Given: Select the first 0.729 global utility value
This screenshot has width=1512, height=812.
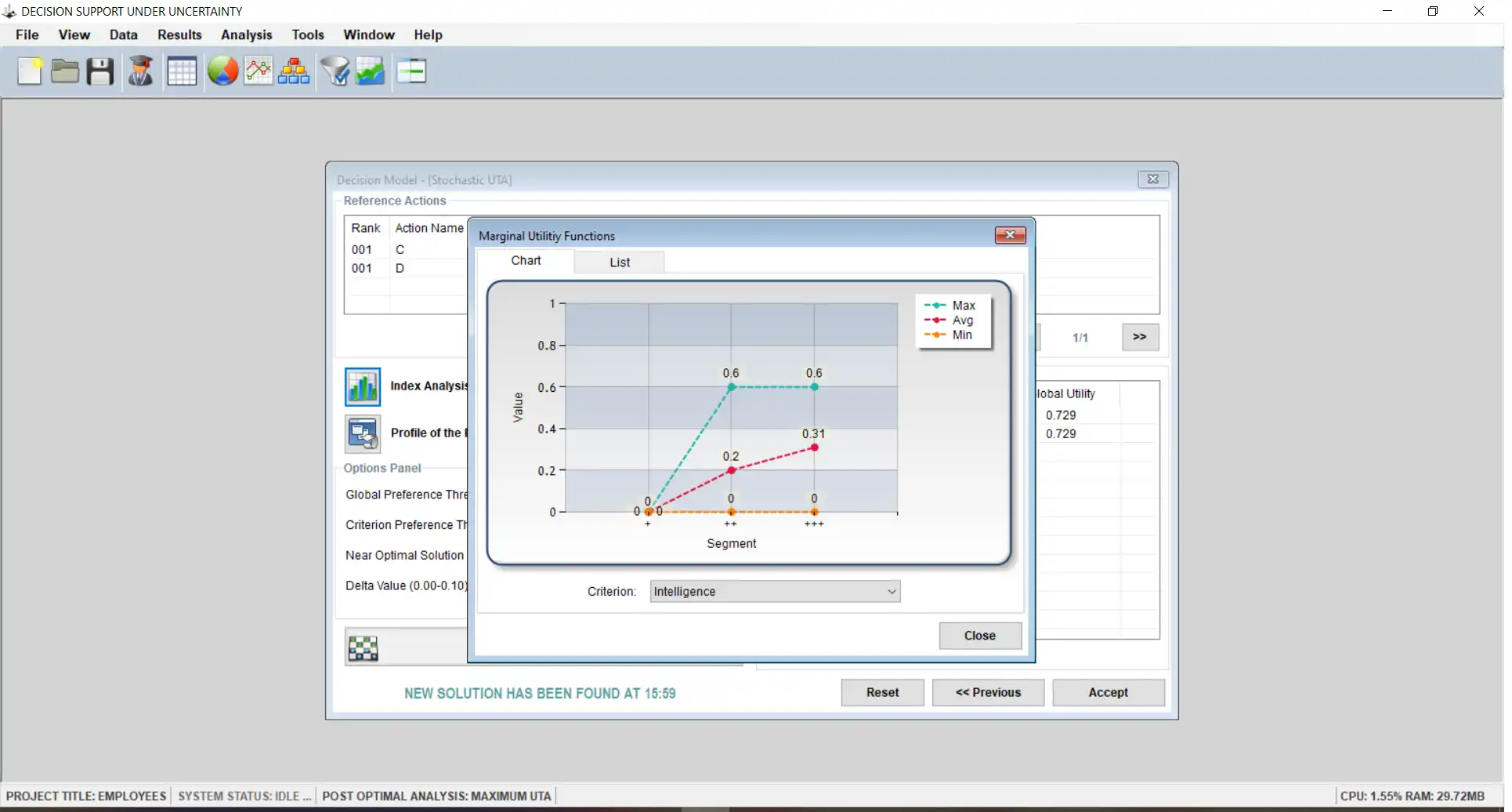Looking at the screenshot, I should tap(1061, 415).
